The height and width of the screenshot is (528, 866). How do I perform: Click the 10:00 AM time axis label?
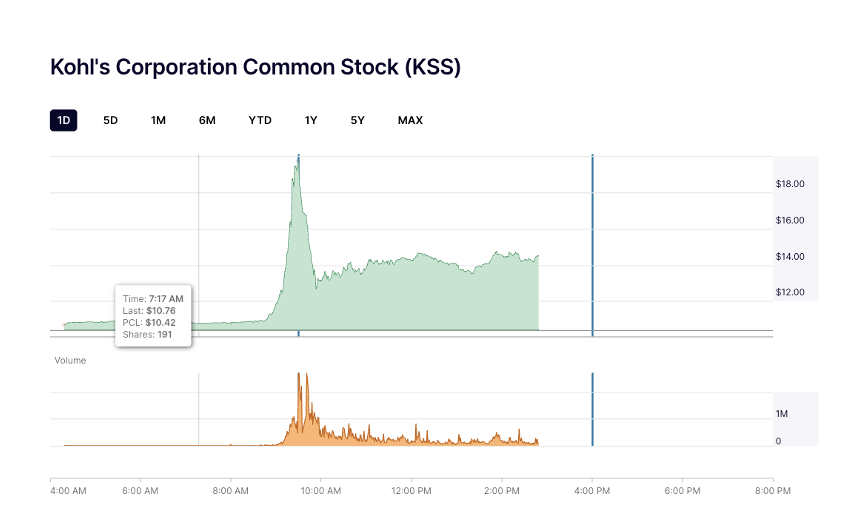(321, 491)
